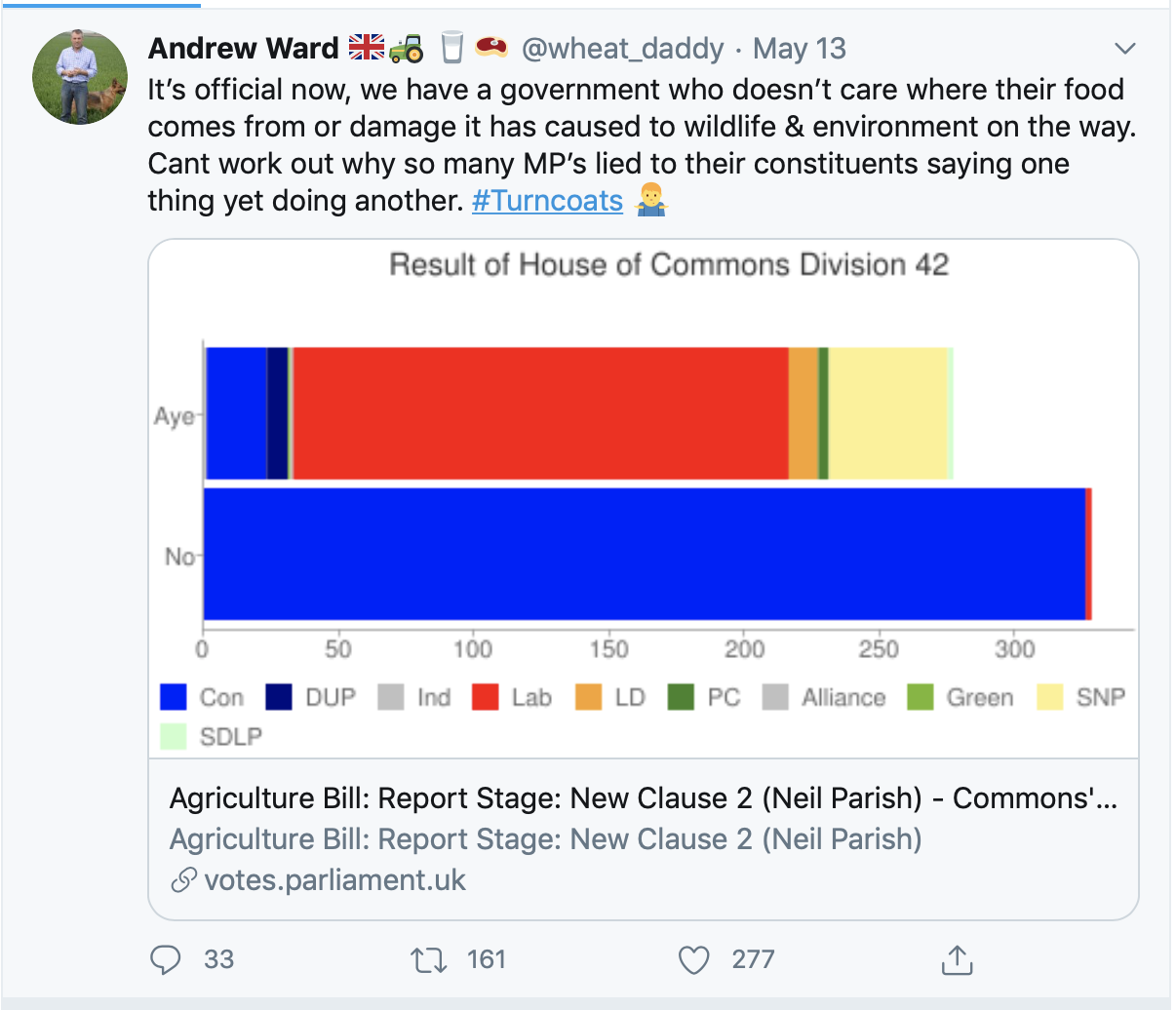Click the blue Con legend swatch

[x=174, y=697]
